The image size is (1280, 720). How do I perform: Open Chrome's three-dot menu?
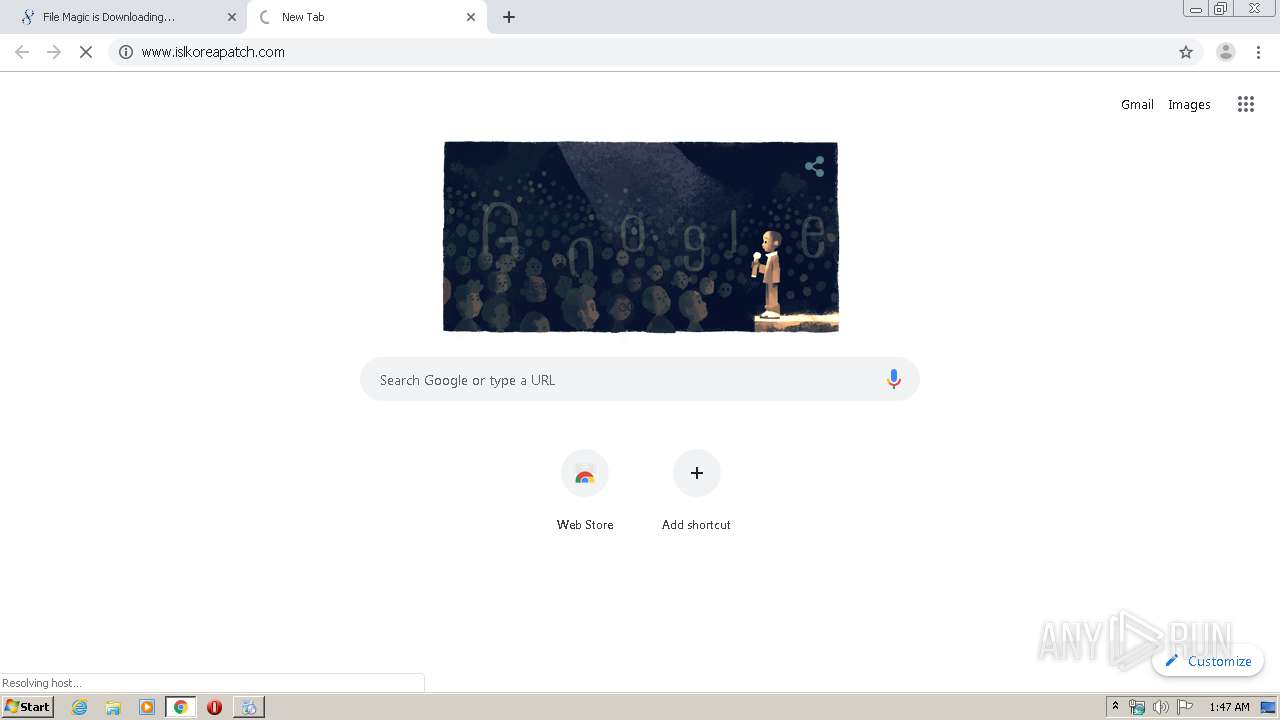click(1258, 52)
